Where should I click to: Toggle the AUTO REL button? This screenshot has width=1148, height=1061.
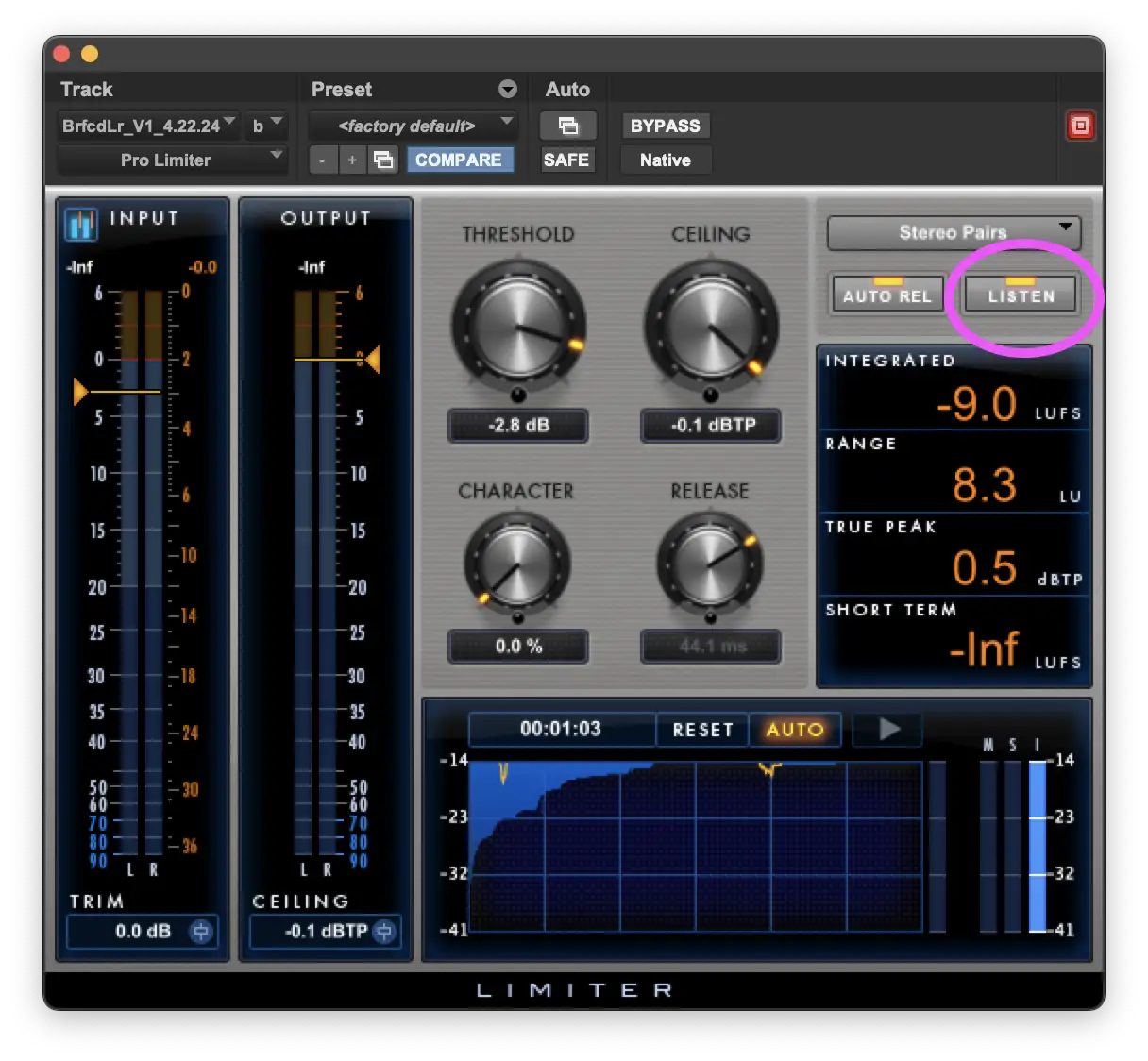886,295
